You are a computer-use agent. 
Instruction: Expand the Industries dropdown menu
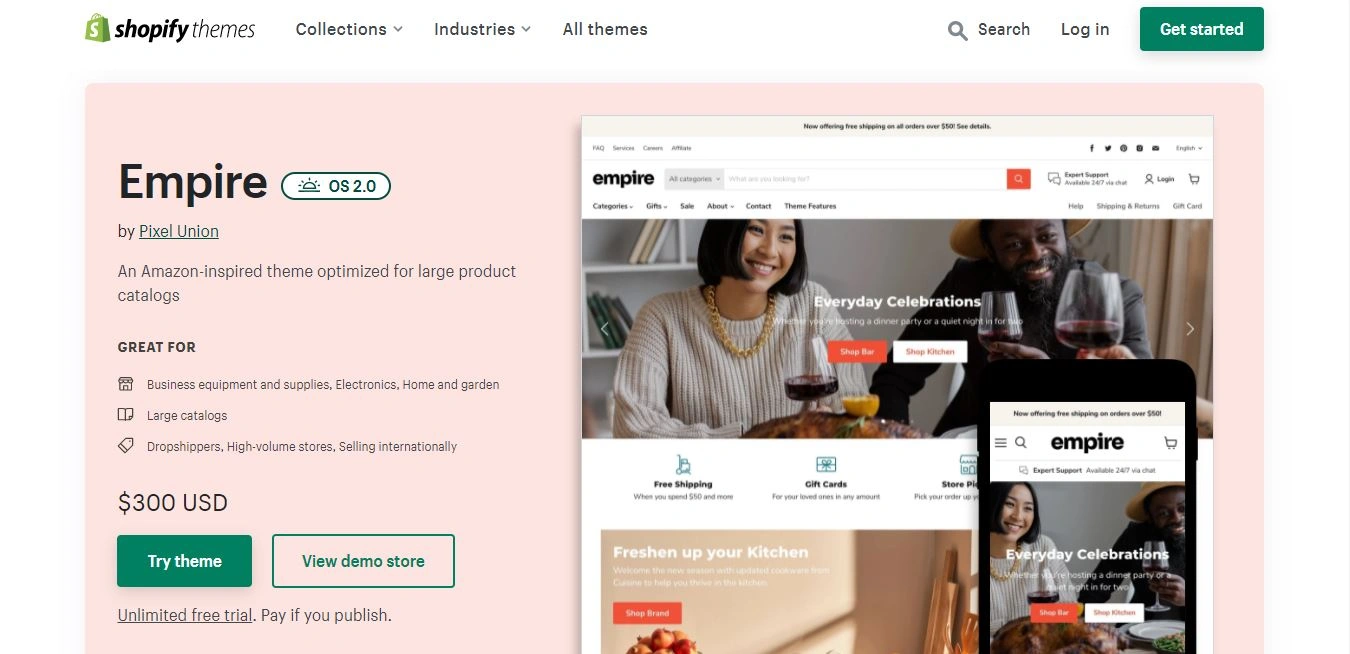coord(483,29)
